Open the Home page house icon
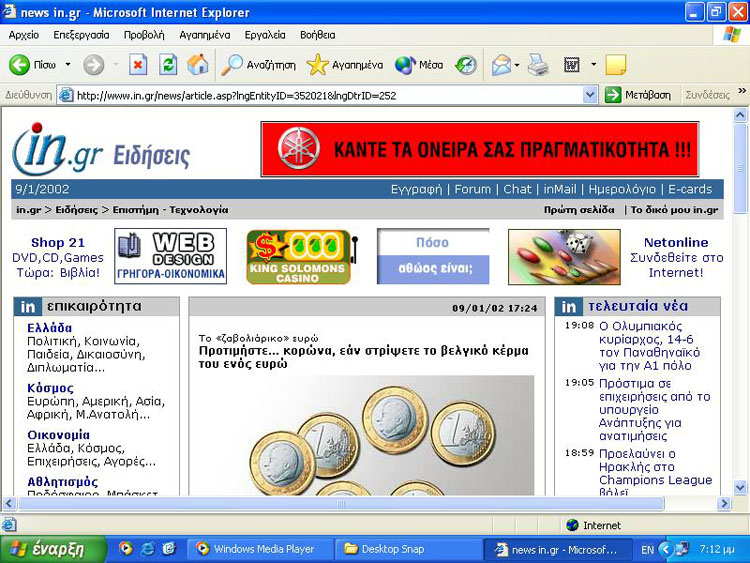750x563 pixels. 198,65
